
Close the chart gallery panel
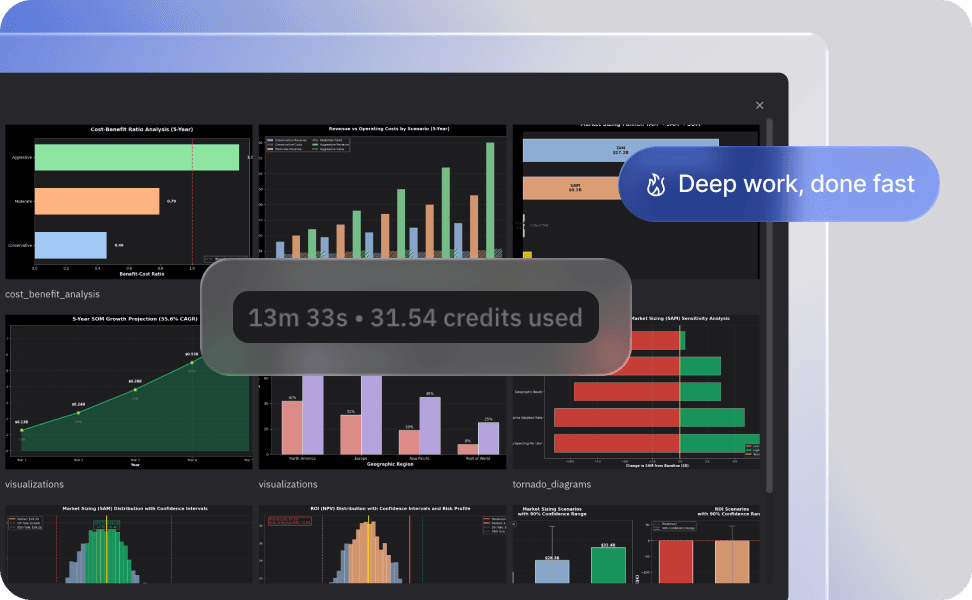(x=759, y=105)
